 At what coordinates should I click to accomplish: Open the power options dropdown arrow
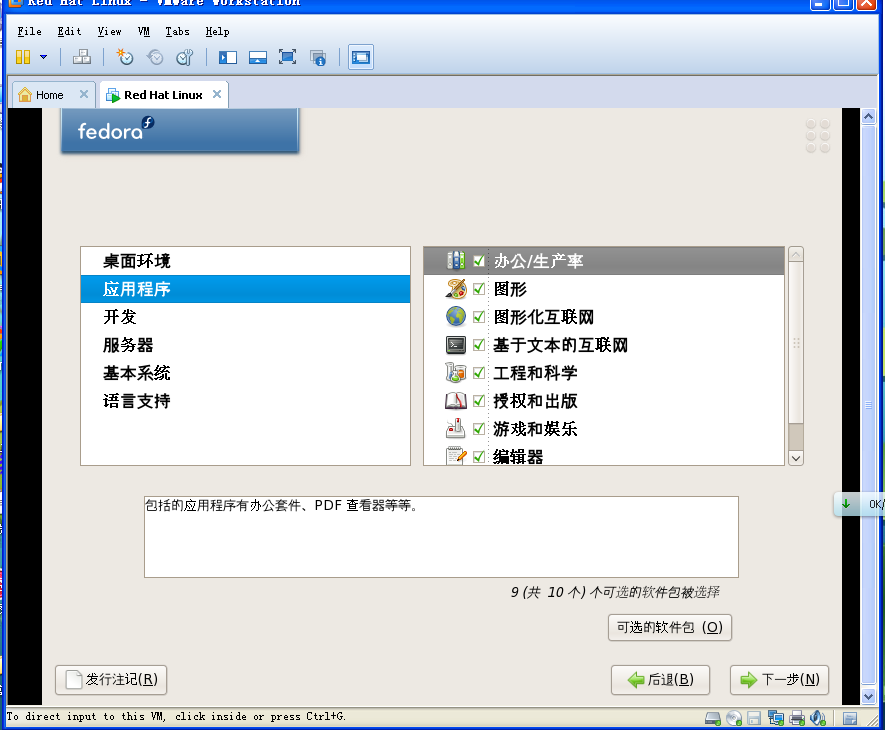click(x=41, y=57)
